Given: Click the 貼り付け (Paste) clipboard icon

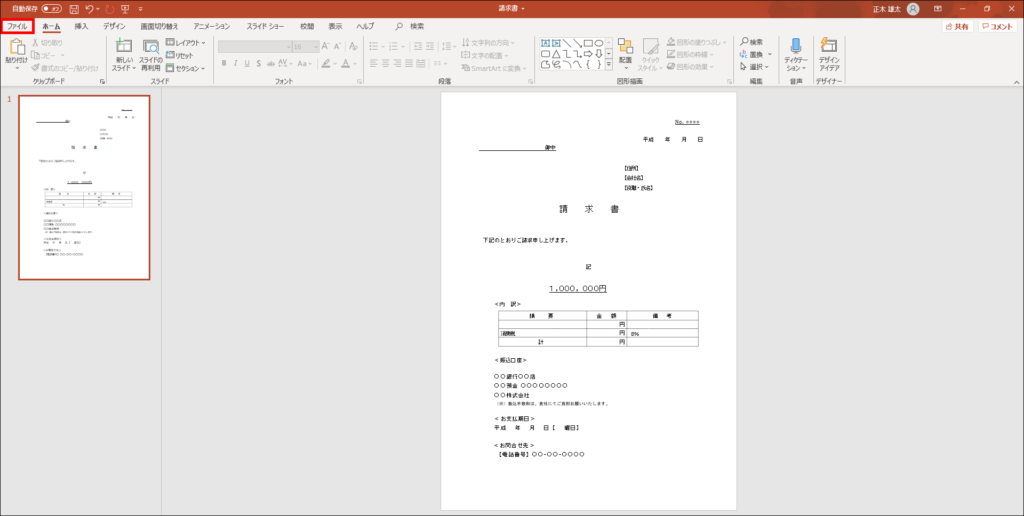Looking at the screenshot, I should [16, 47].
